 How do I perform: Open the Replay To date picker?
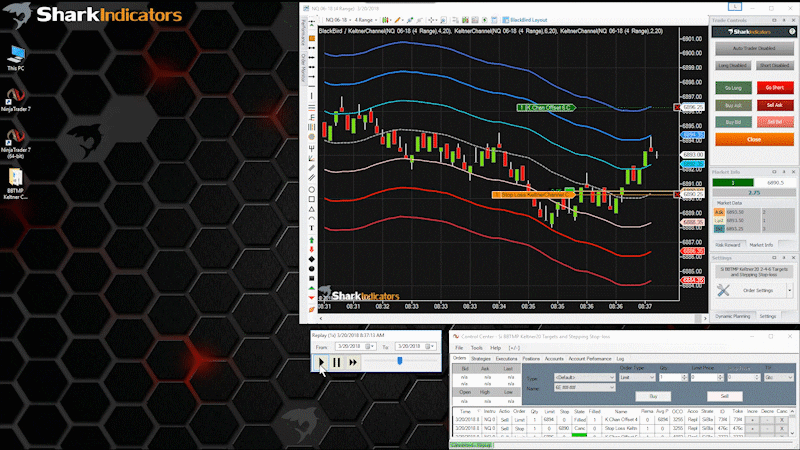431,346
